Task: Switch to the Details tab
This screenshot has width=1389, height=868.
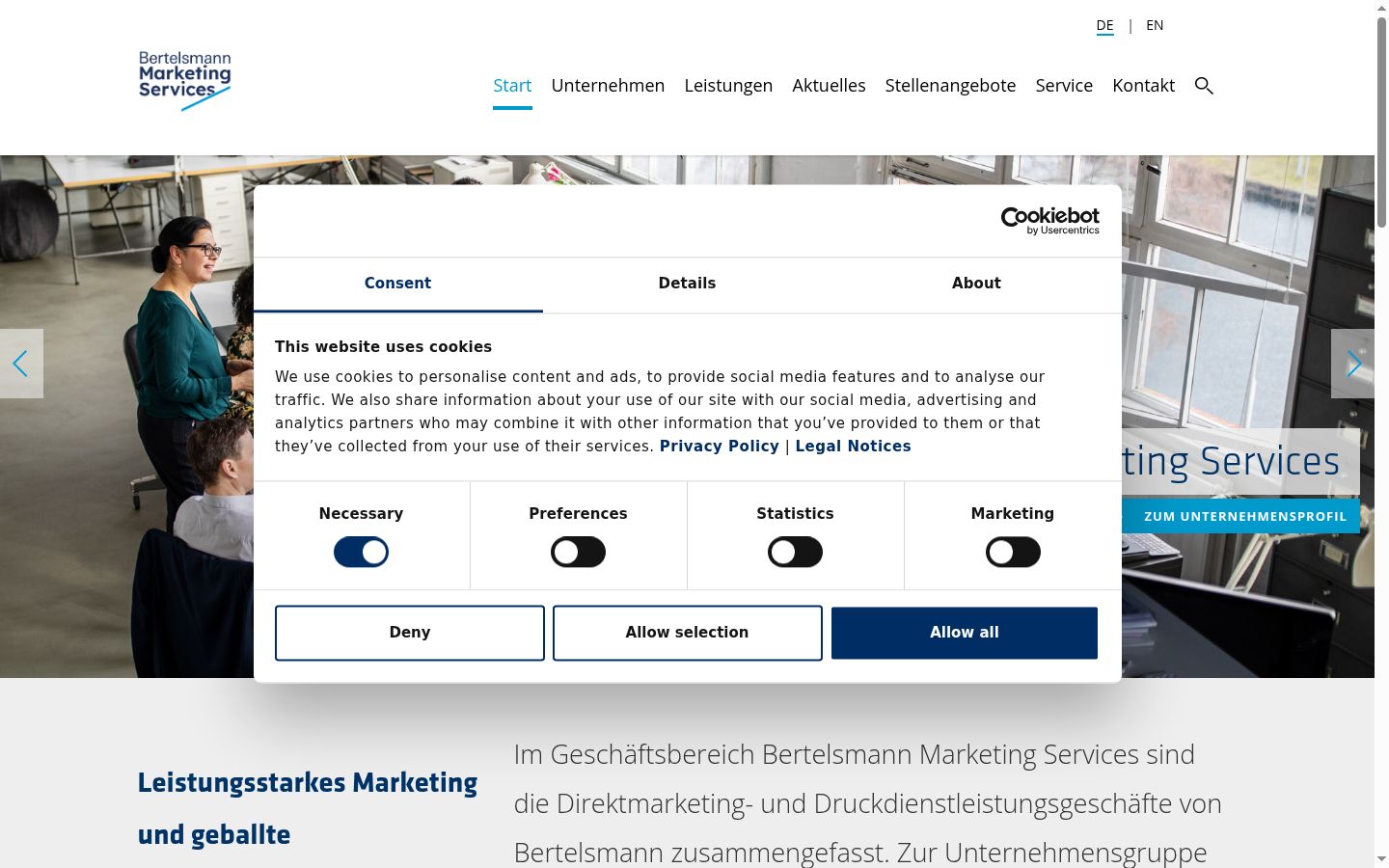Action: click(687, 284)
